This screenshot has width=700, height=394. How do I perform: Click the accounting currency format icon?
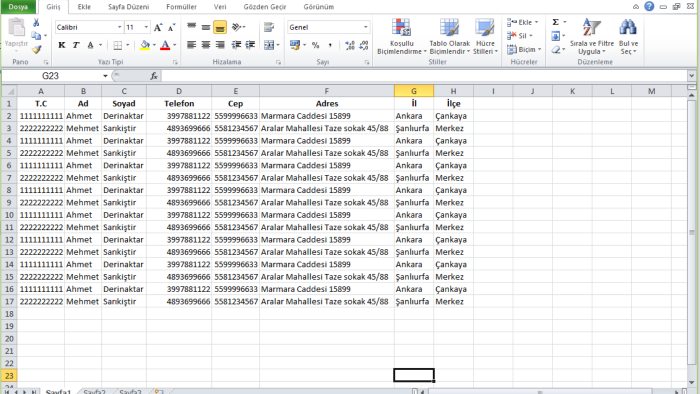coord(295,45)
